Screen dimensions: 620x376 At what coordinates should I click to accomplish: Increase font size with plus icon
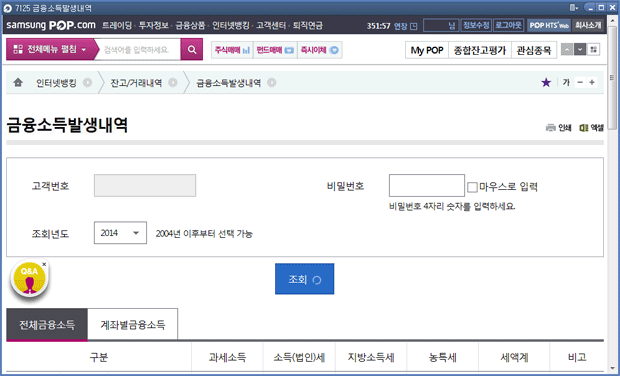click(x=592, y=82)
